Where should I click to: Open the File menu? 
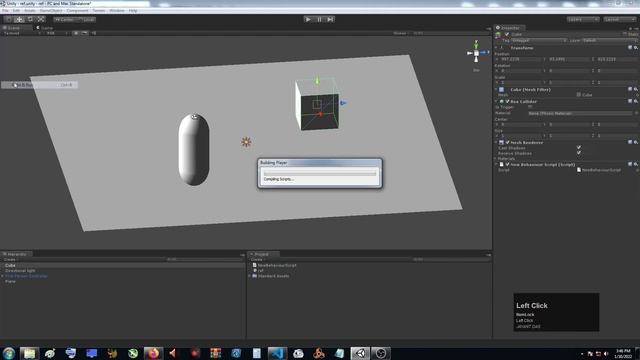[5, 11]
